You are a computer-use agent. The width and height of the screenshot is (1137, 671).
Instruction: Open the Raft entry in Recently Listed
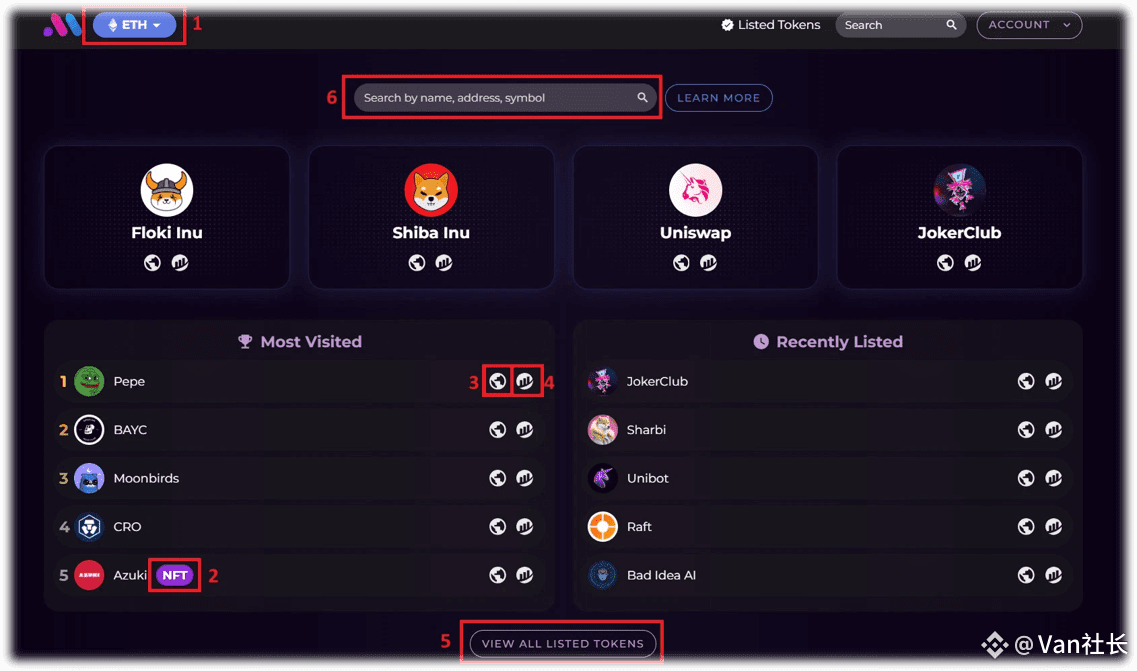827,527
